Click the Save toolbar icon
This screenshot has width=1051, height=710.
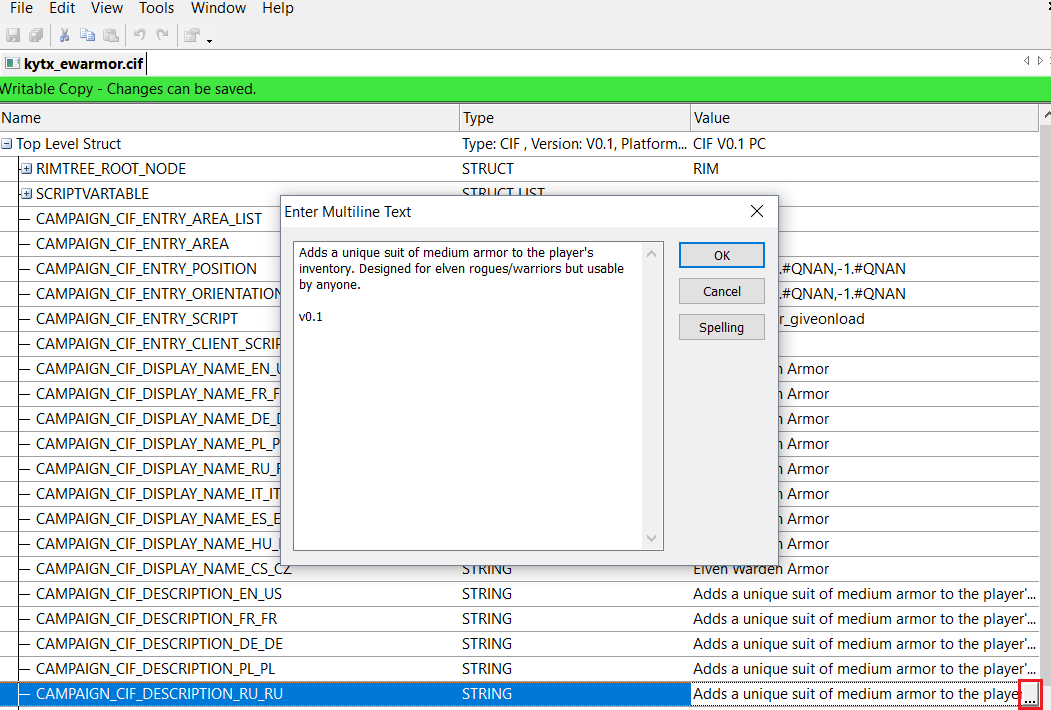(13, 35)
